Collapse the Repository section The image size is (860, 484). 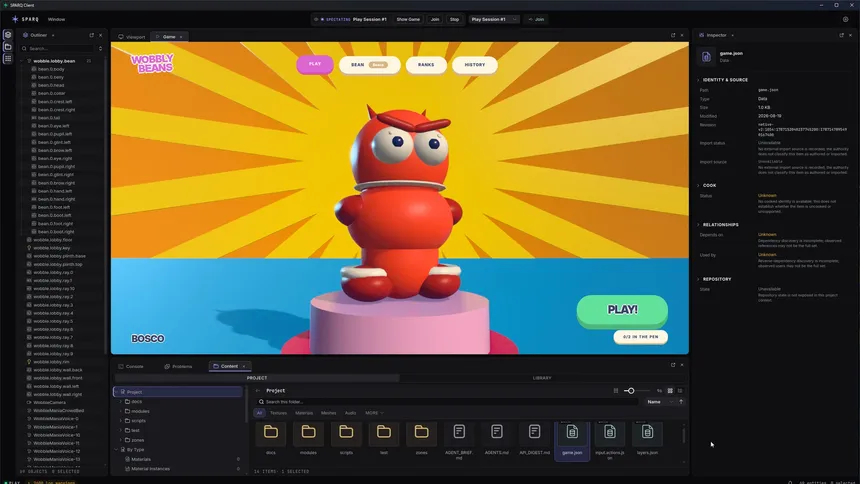tap(698, 279)
